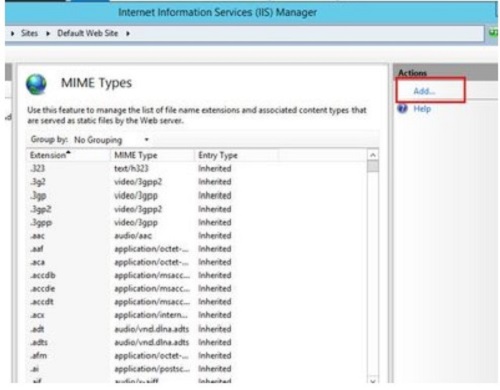This screenshot has width=500, height=390.
Task: Select the .accdb extension row
Action: tap(197, 275)
